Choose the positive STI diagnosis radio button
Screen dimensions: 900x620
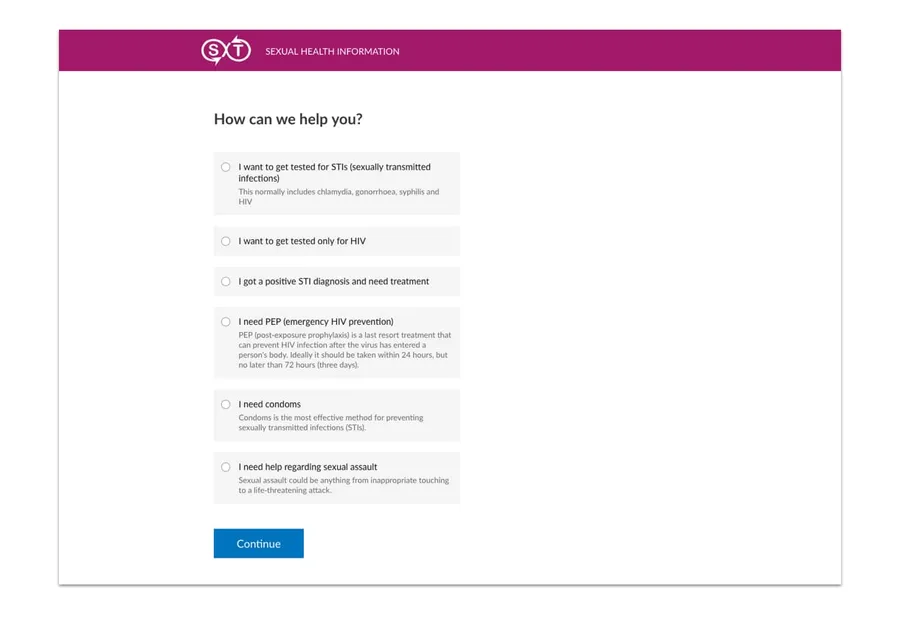coord(226,281)
